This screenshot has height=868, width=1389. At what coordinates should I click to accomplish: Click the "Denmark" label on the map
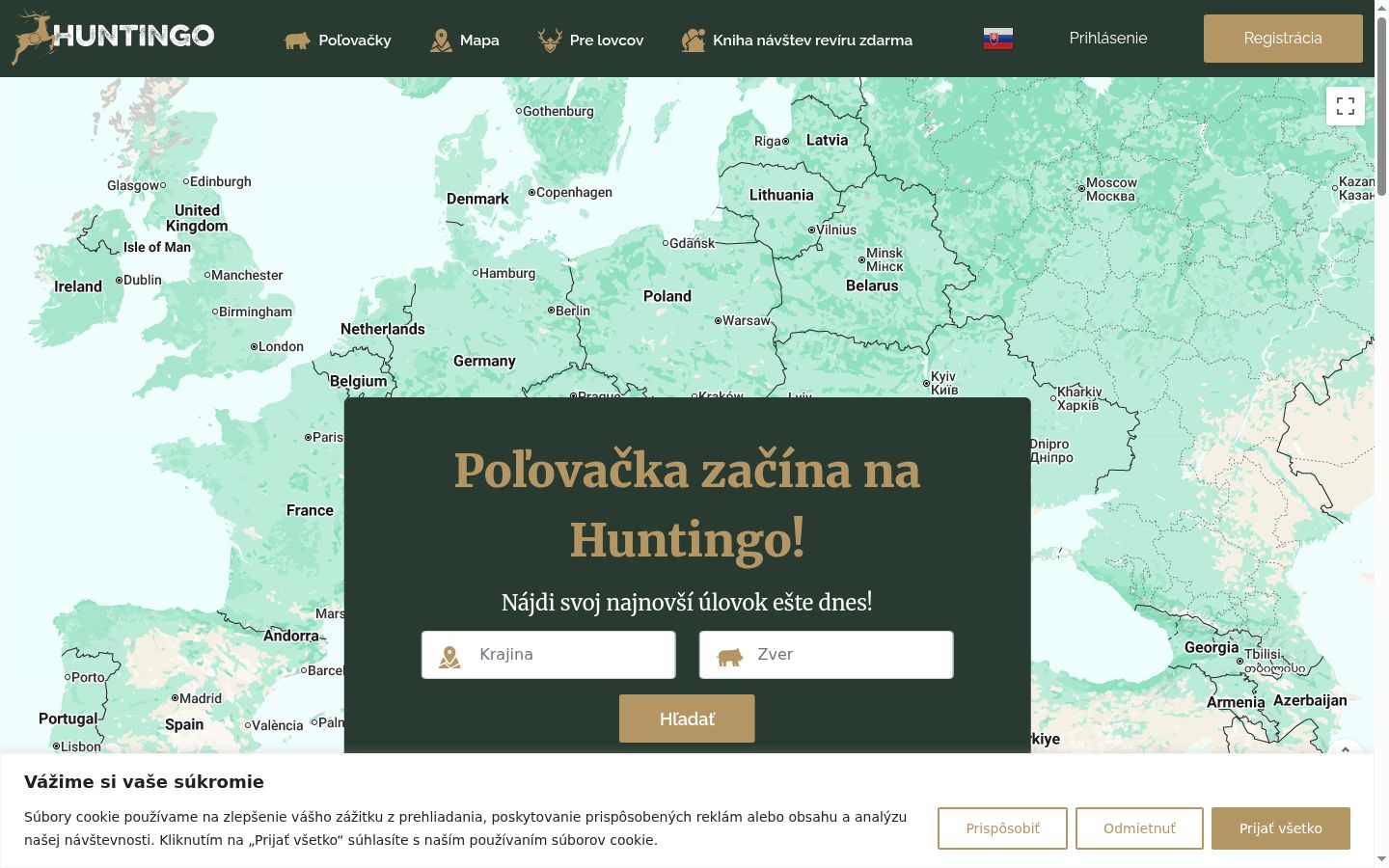[477, 199]
